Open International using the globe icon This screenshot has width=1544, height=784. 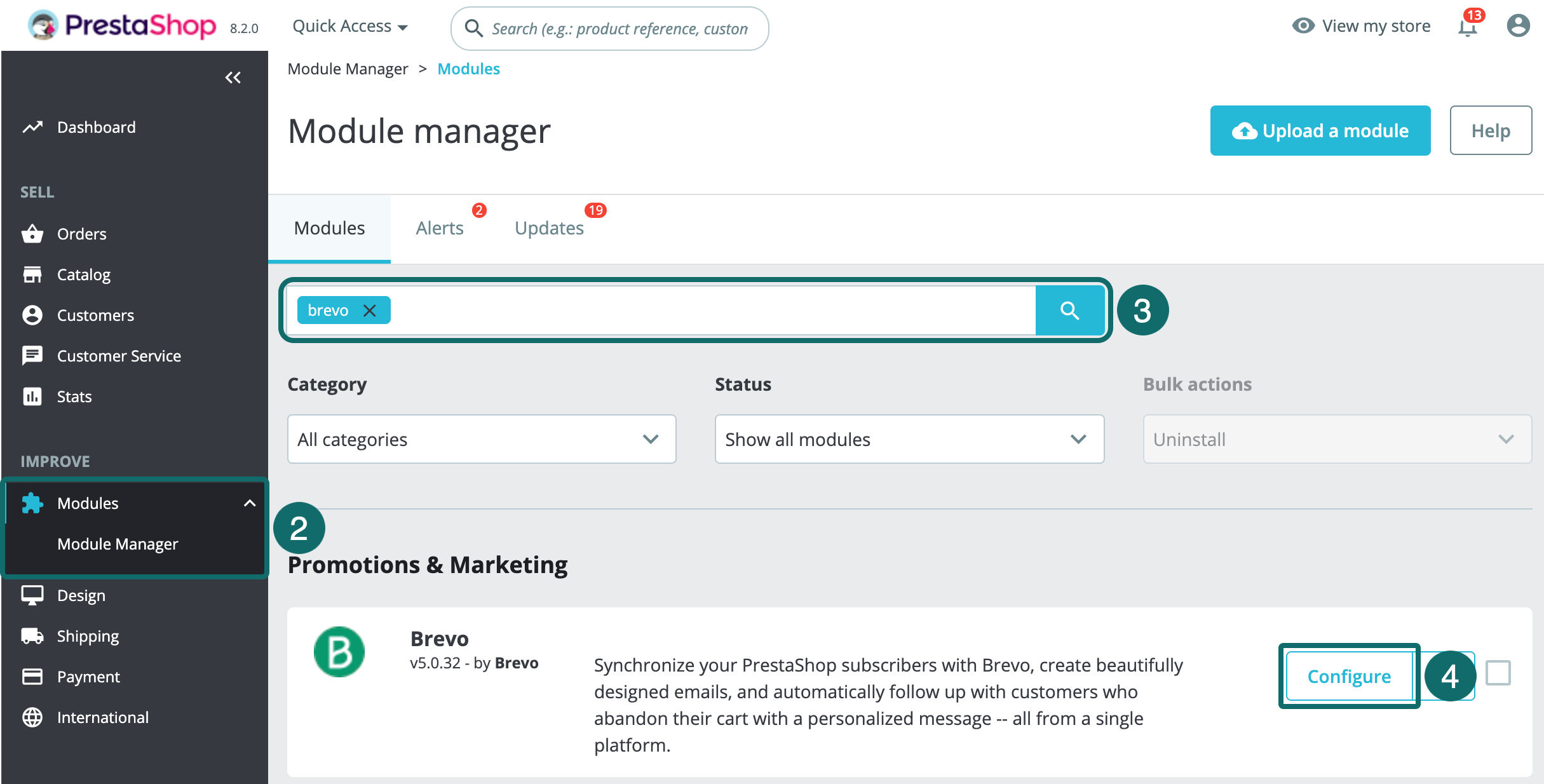click(32, 717)
